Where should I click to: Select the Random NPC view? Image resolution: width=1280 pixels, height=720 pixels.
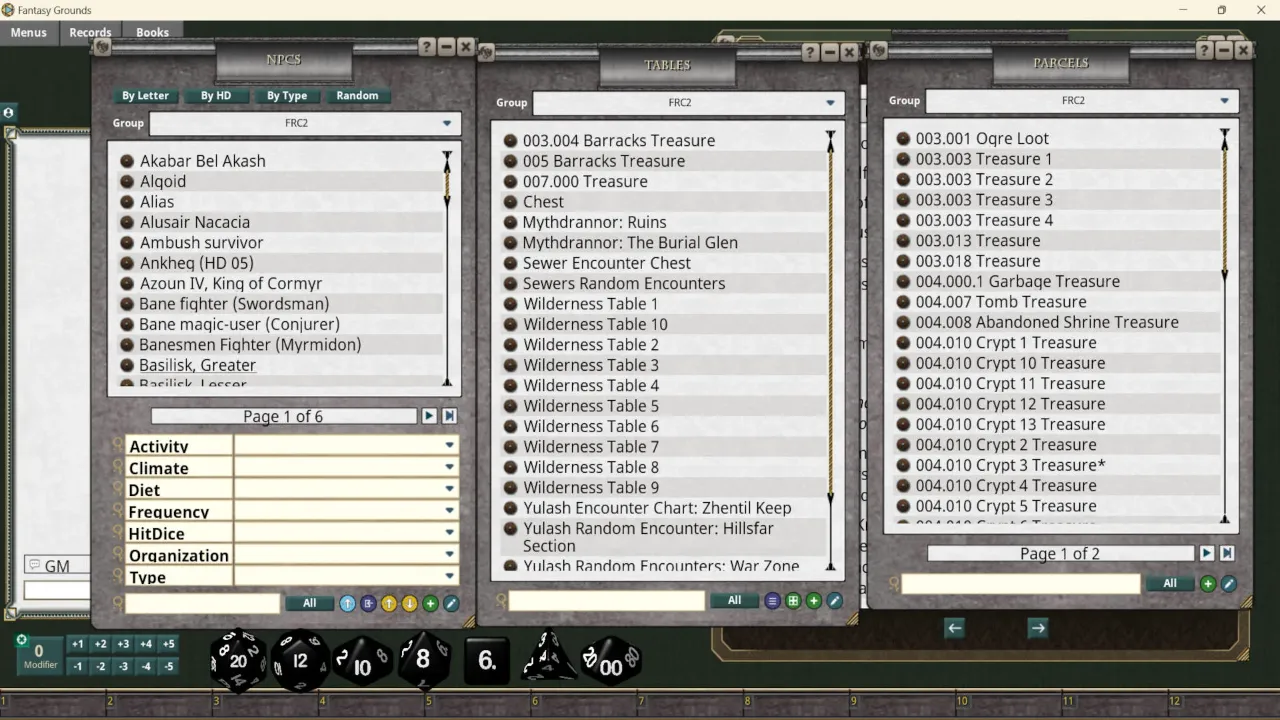click(357, 96)
